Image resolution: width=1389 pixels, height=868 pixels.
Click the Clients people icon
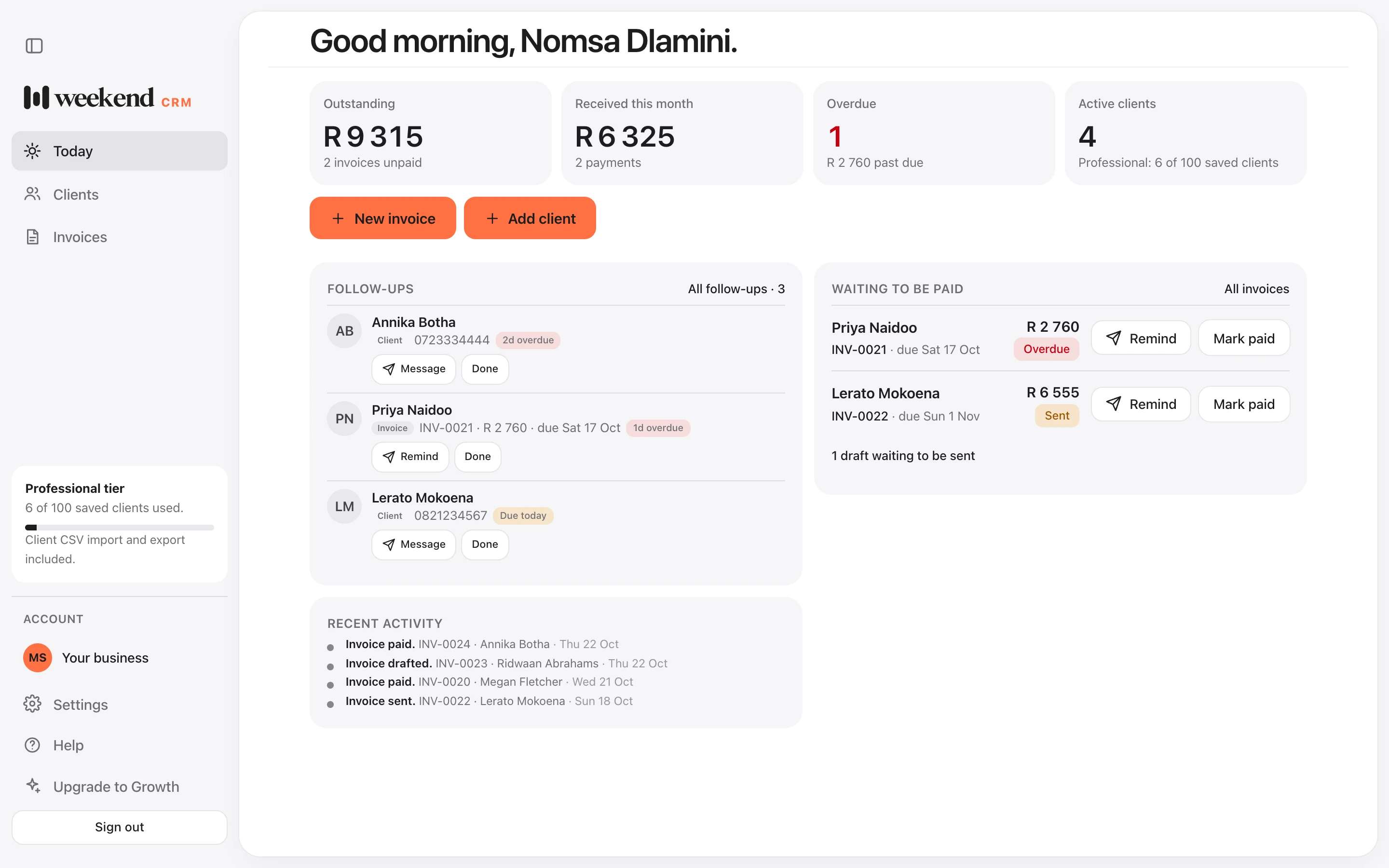coord(33,194)
